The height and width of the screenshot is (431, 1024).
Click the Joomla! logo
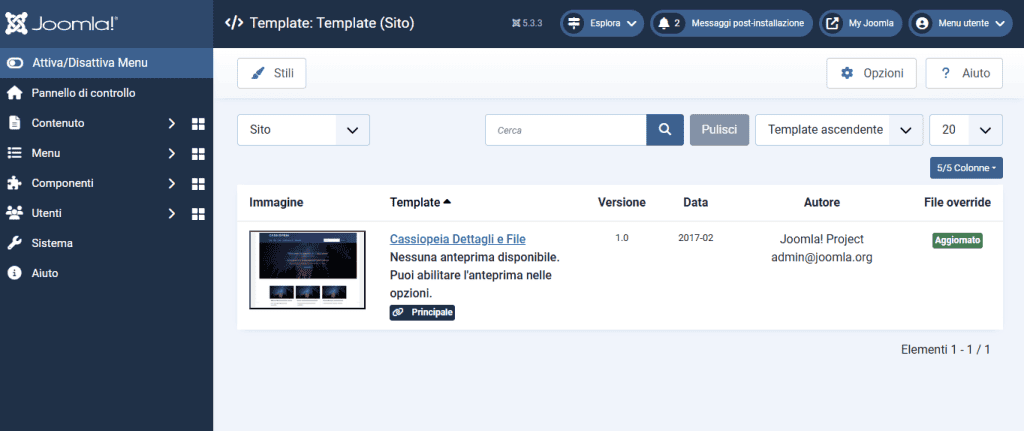coord(62,24)
